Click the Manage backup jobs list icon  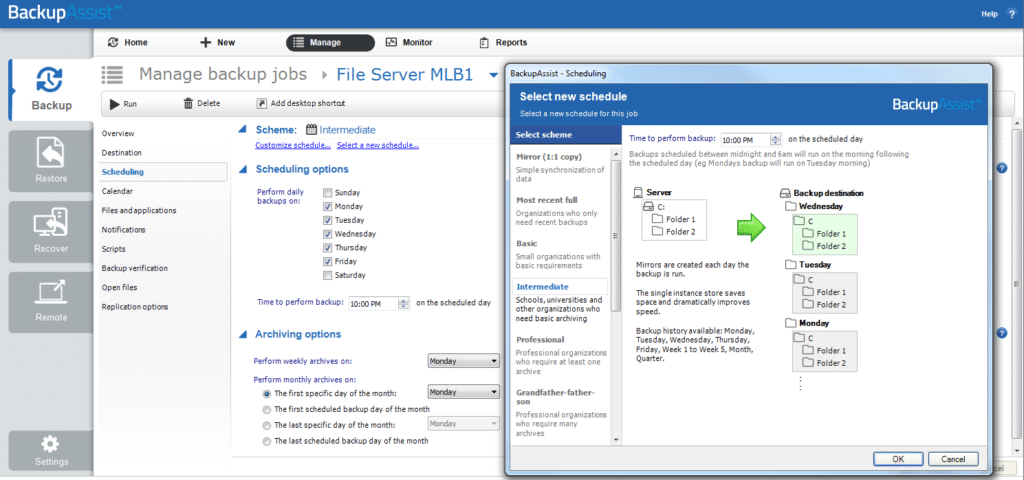tap(112, 74)
